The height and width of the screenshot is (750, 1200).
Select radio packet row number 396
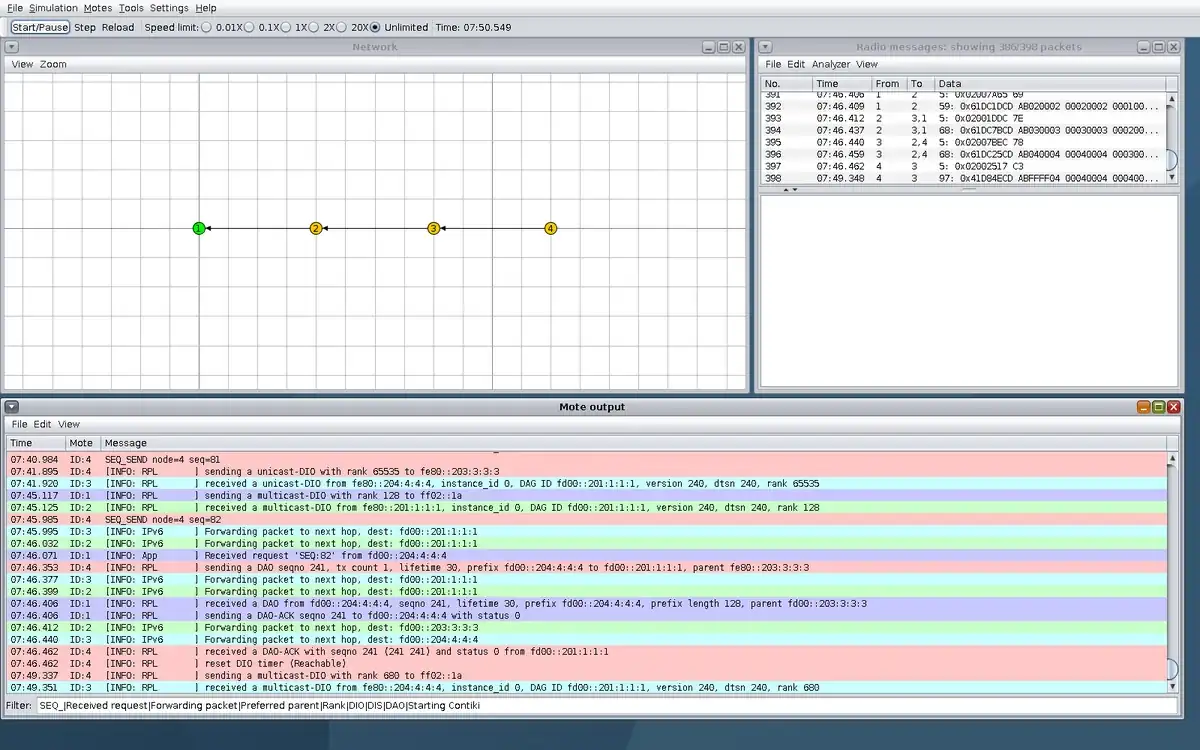click(x=963, y=154)
